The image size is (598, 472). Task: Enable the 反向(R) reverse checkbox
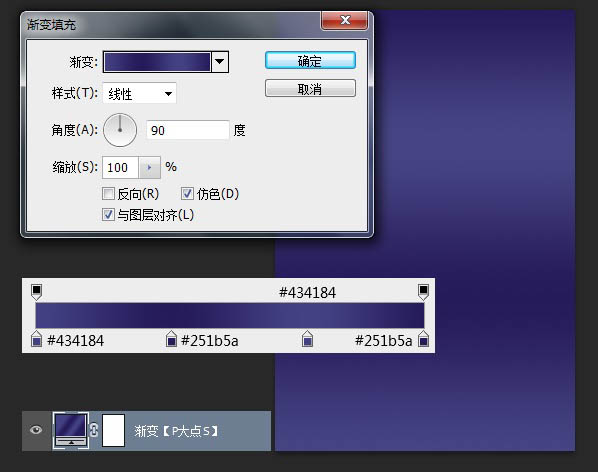pyautogui.click(x=108, y=194)
